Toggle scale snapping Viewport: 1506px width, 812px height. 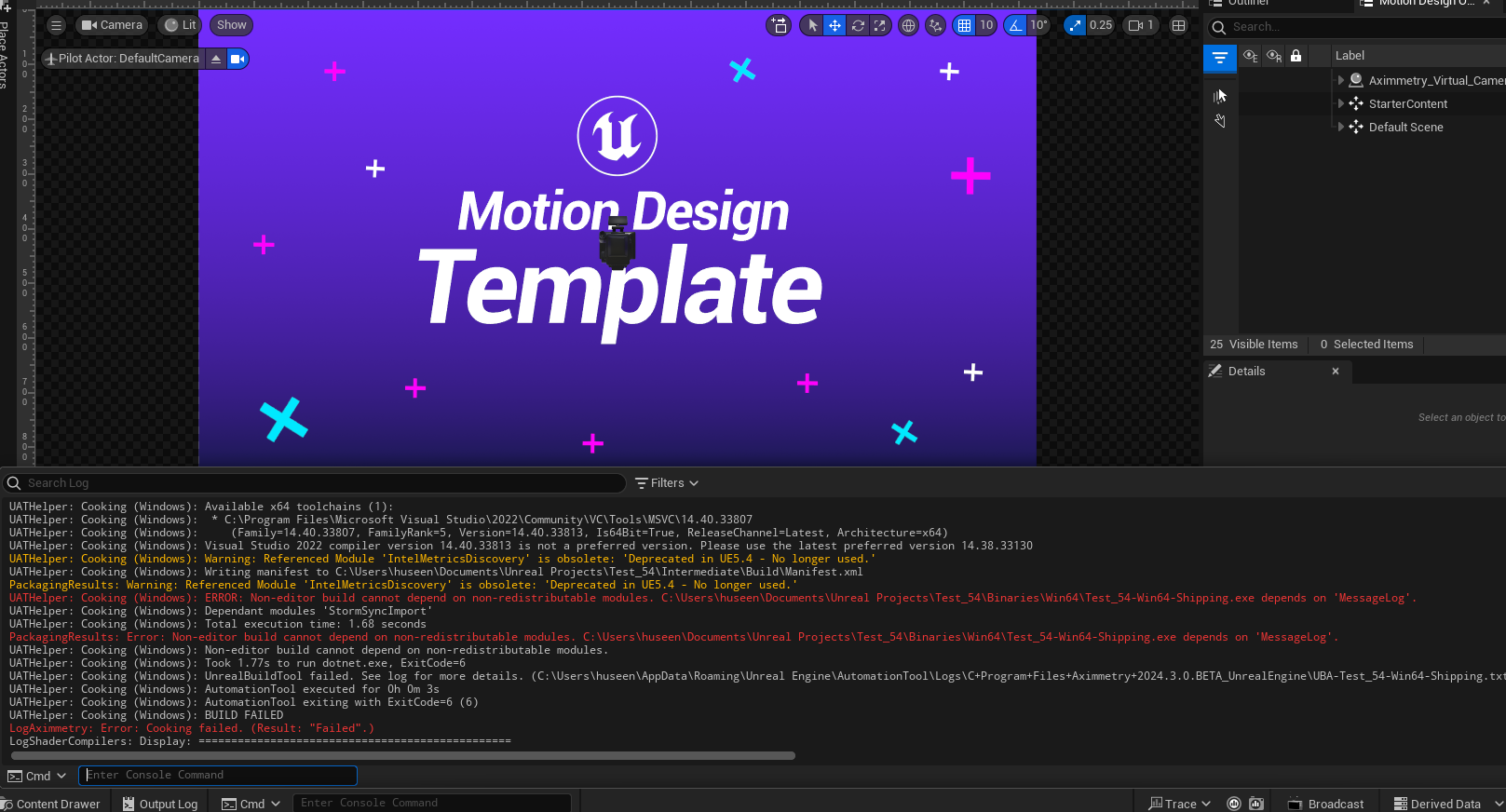(x=1075, y=25)
